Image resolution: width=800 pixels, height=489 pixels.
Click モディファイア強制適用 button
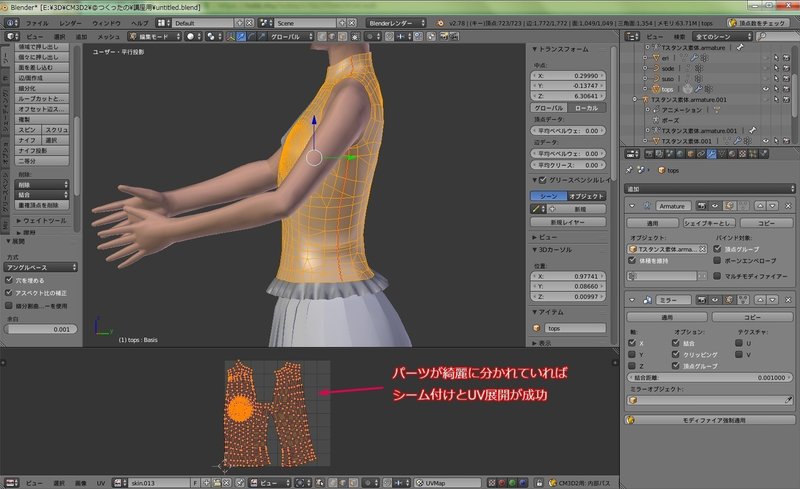point(710,420)
